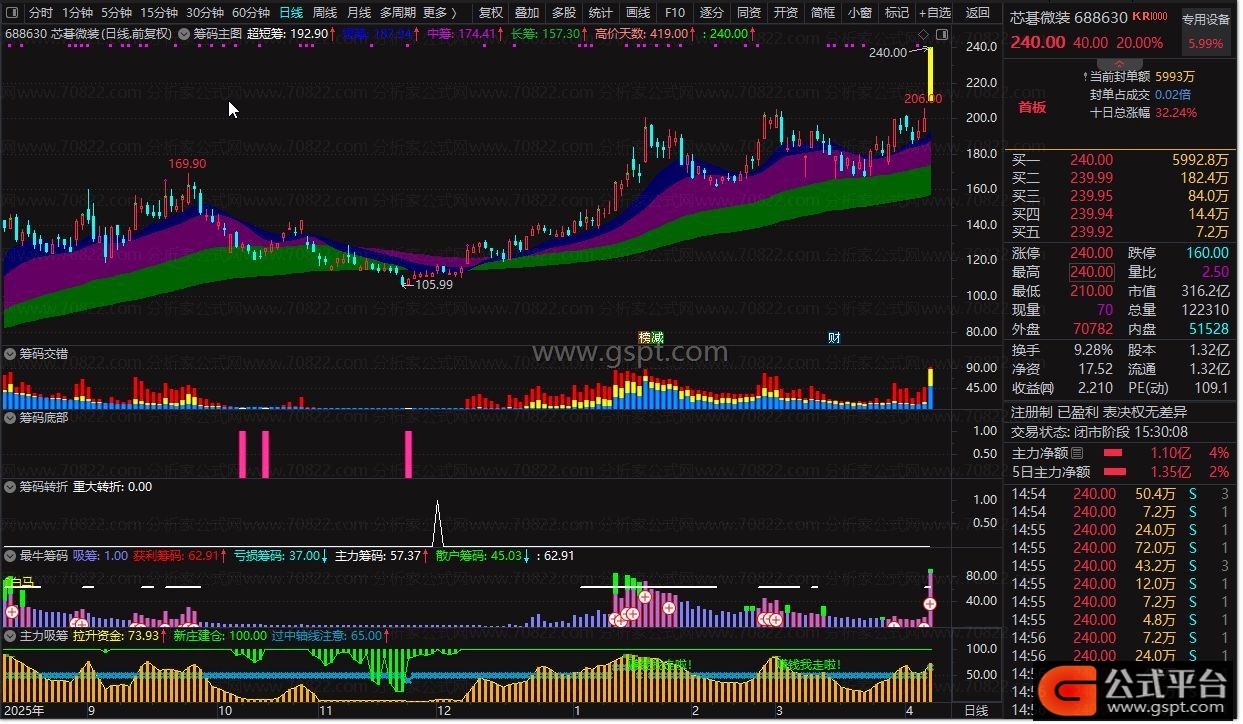Expand the 更多 periods menu
This screenshot has width=1243, height=724.
pos(440,13)
